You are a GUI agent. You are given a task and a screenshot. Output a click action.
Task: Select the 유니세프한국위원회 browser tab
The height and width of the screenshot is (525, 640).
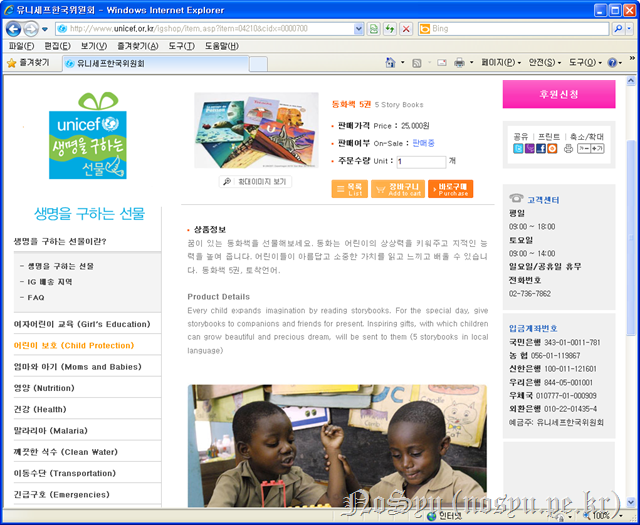[x=105, y=62]
